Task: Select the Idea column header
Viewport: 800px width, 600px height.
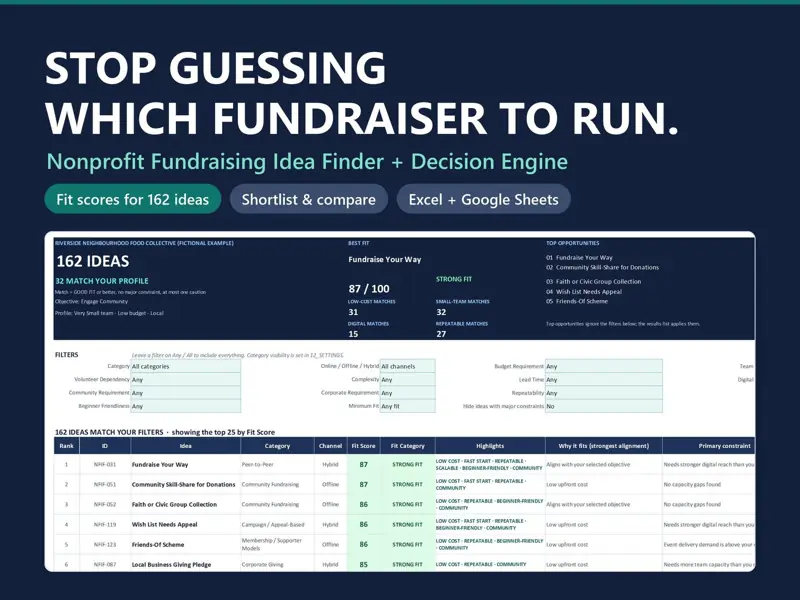Action: [x=186, y=445]
